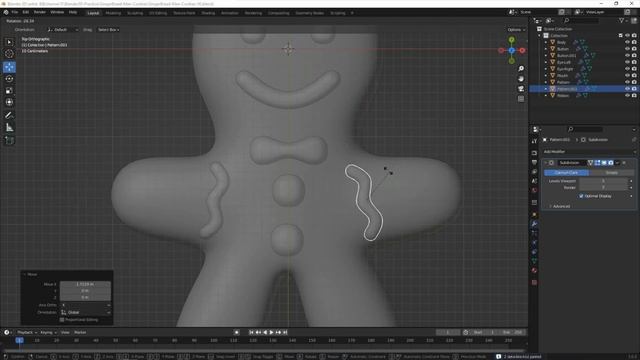Select the Measure tool
640x360 pixels.
(x=9, y=128)
